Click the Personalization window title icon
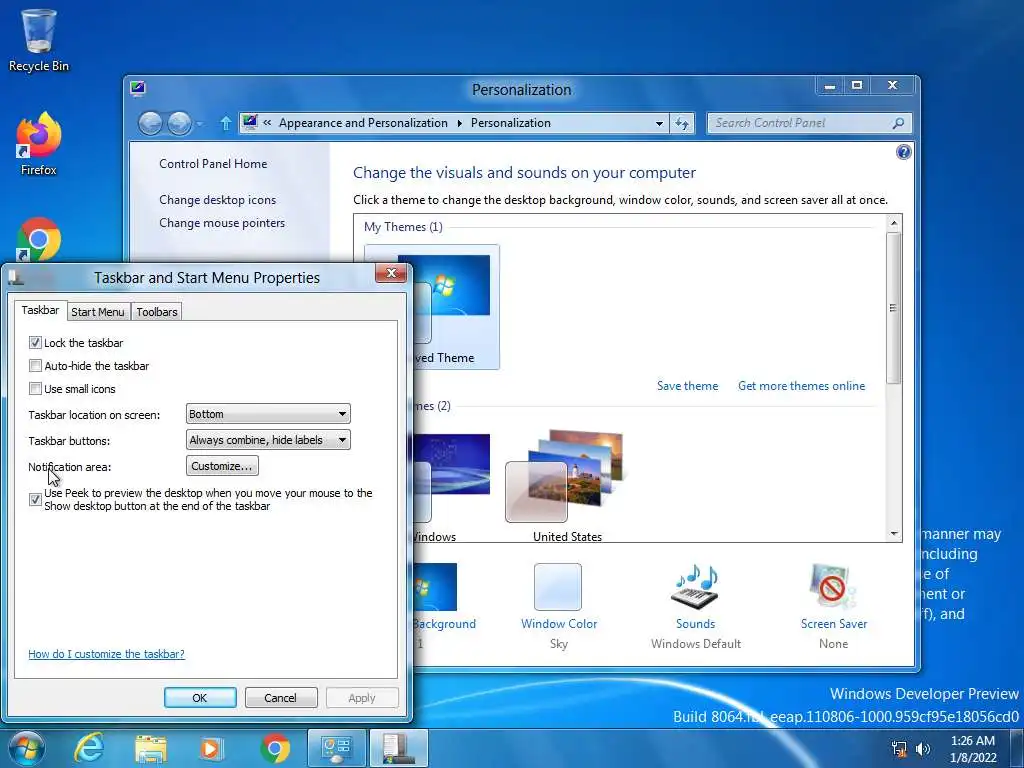 click(138, 88)
